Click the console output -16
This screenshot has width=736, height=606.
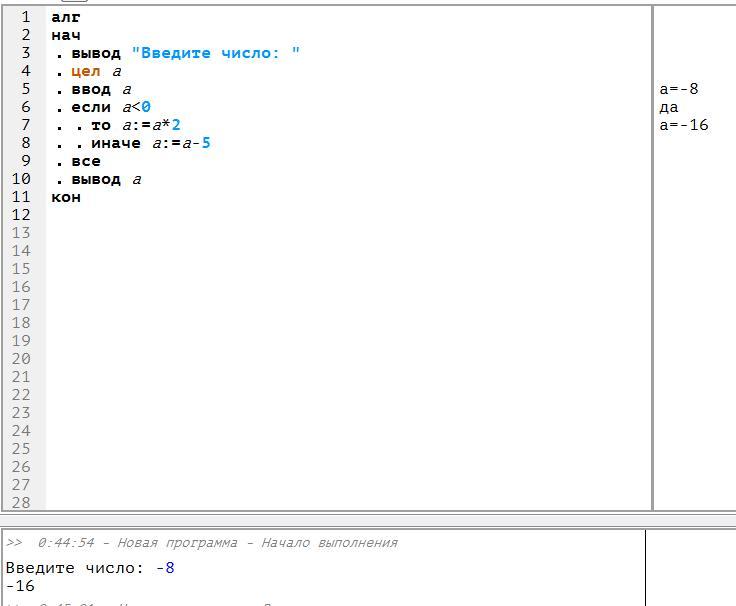20,586
